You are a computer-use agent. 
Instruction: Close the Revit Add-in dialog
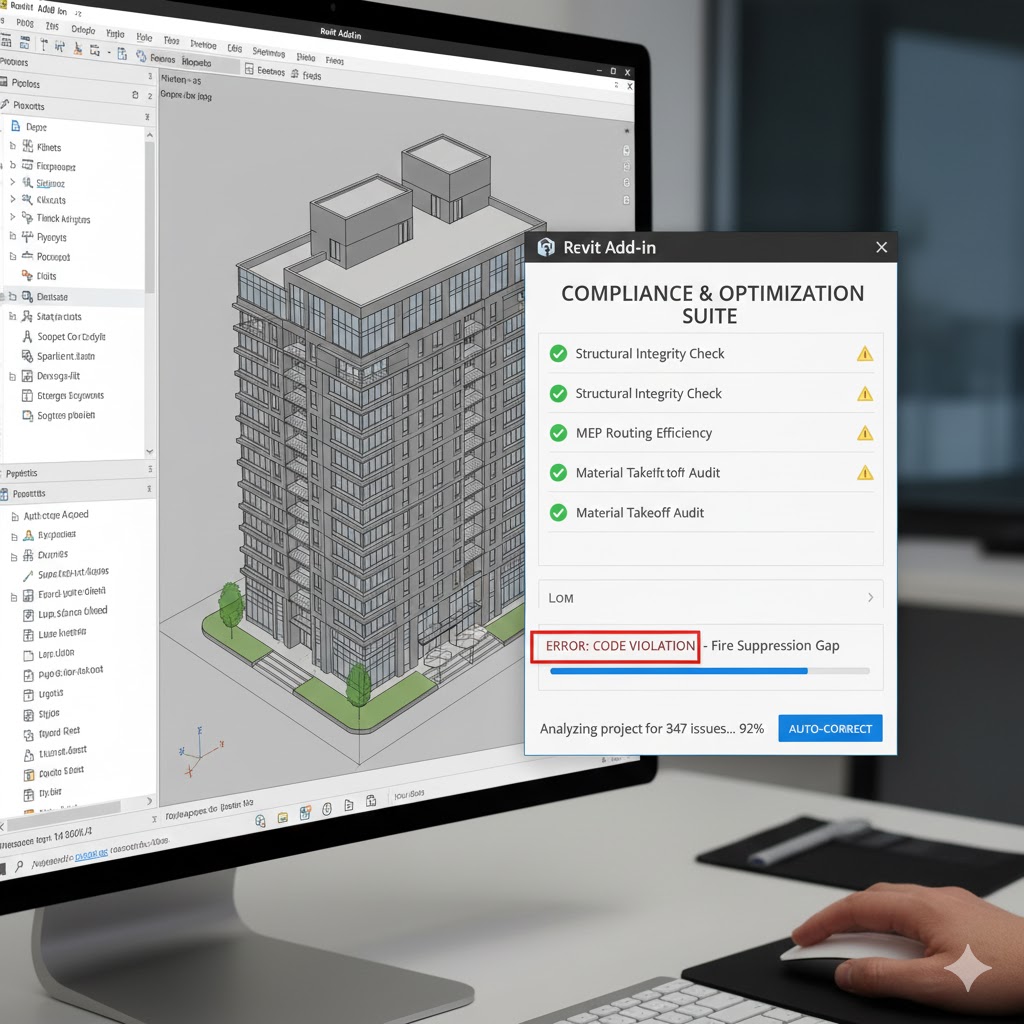coord(882,248)
